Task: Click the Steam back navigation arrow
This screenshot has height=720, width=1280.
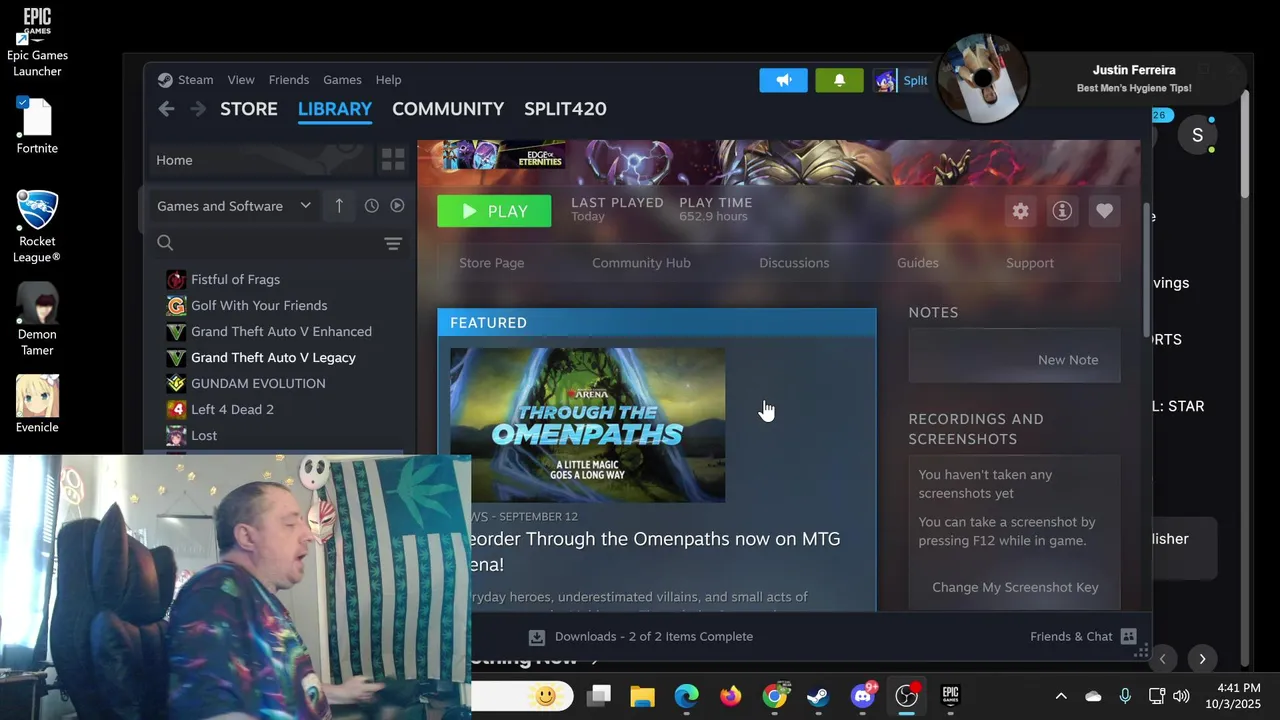Action: point(166,109)
